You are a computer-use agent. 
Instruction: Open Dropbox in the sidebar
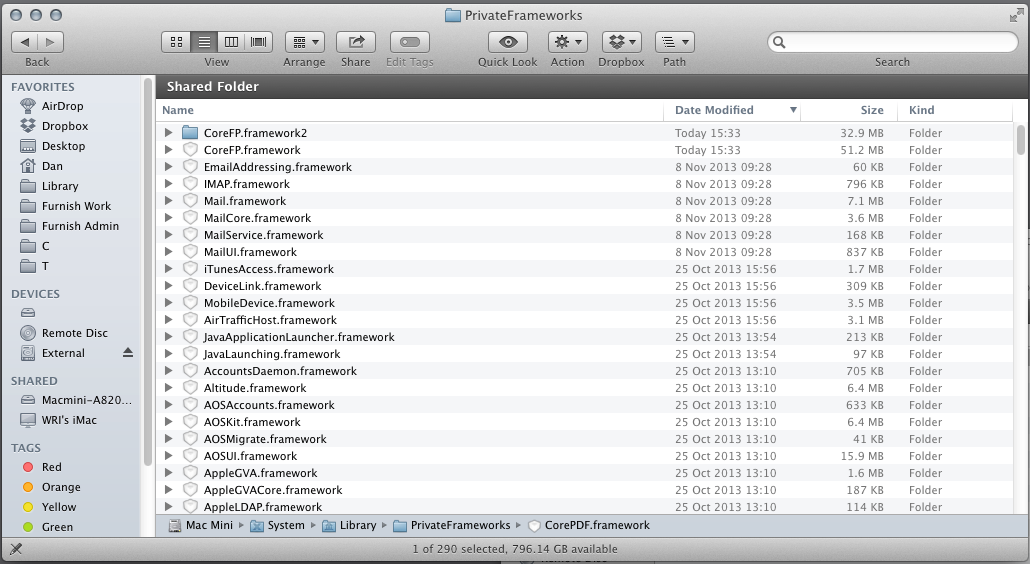point(64,126)
